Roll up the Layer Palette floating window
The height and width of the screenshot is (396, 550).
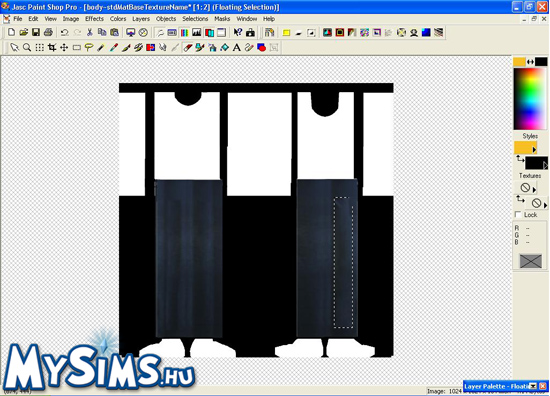533,386
